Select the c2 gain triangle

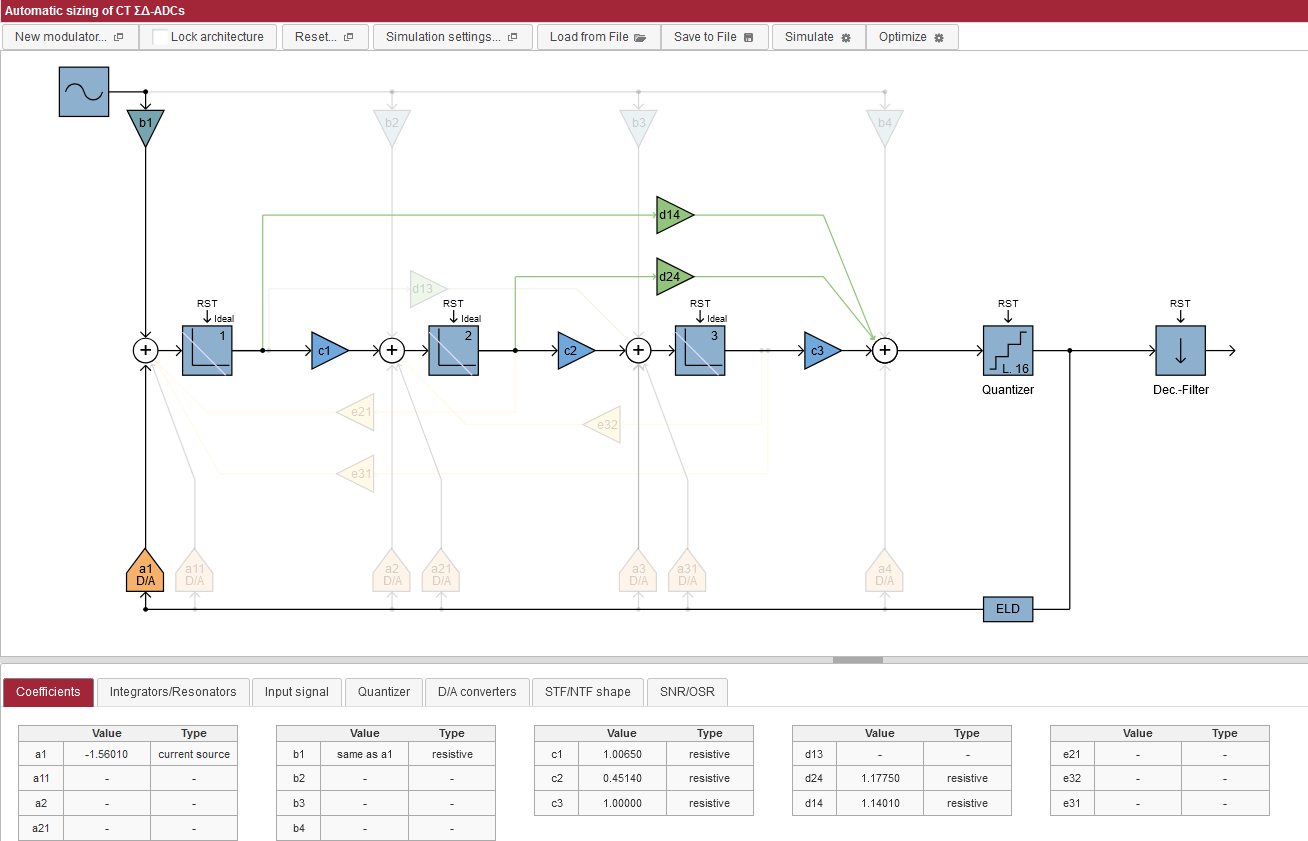coord(576,351)
